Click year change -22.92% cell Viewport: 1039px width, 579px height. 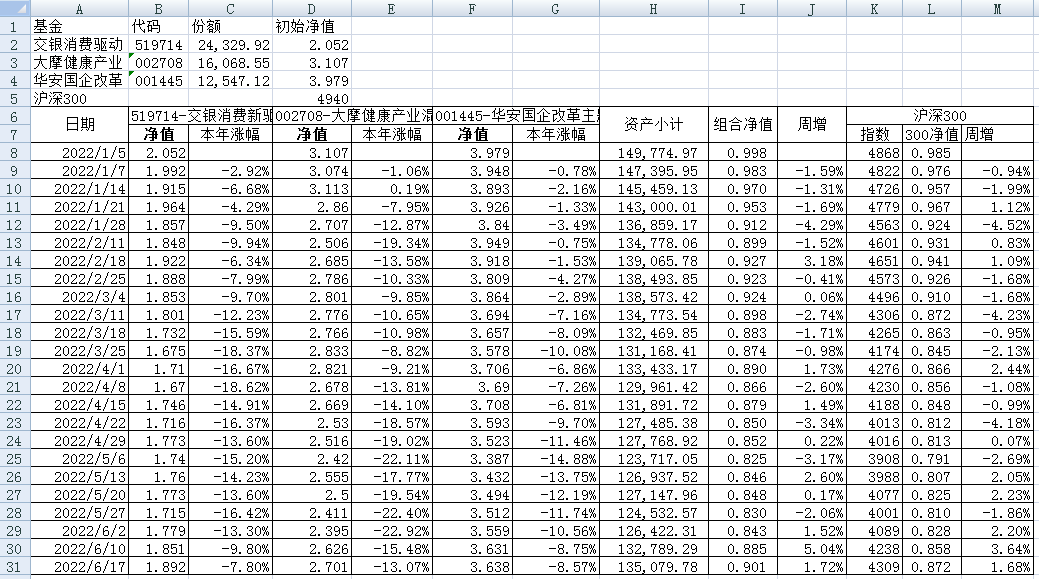(392, 531)
